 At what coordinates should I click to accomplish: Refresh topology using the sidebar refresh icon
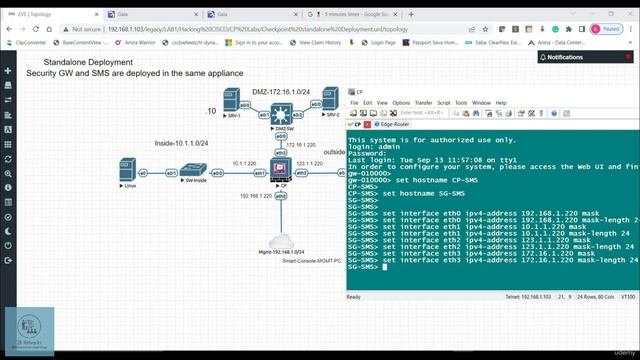click(8, 159)
